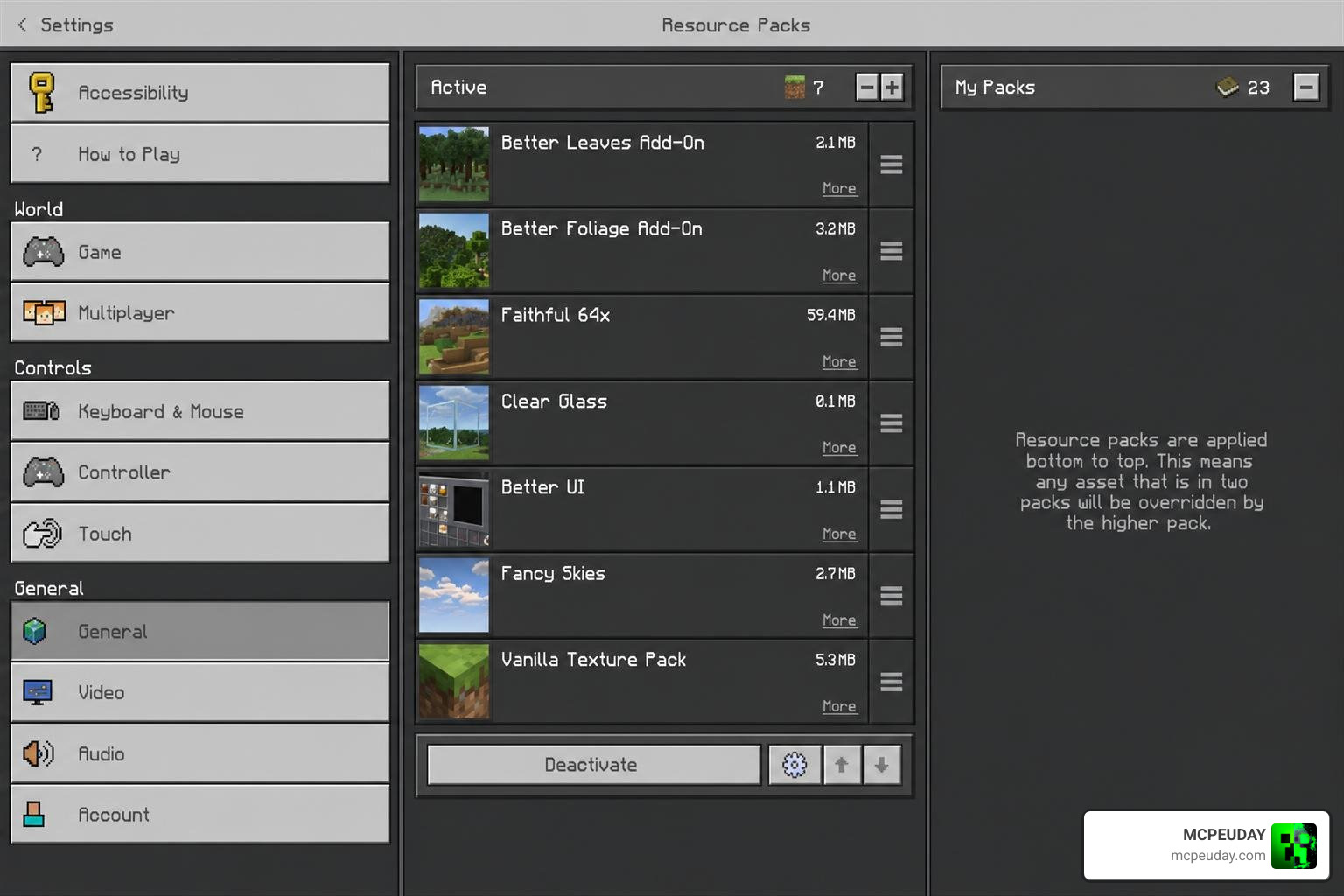This screenshot has height=896, width=1344.
Task: Open Keyboard & Mouse controls
Action: [199, 411]
